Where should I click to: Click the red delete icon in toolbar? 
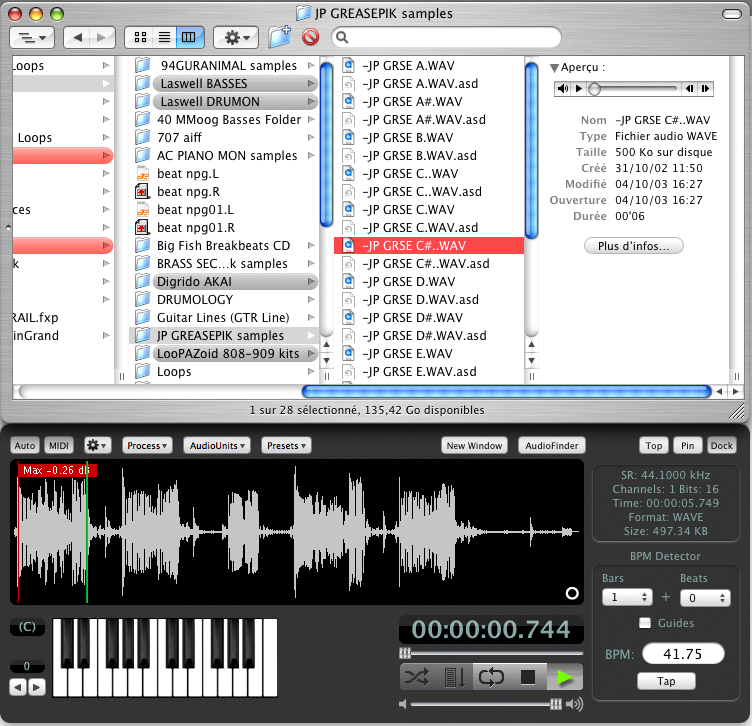pos(310,37)
